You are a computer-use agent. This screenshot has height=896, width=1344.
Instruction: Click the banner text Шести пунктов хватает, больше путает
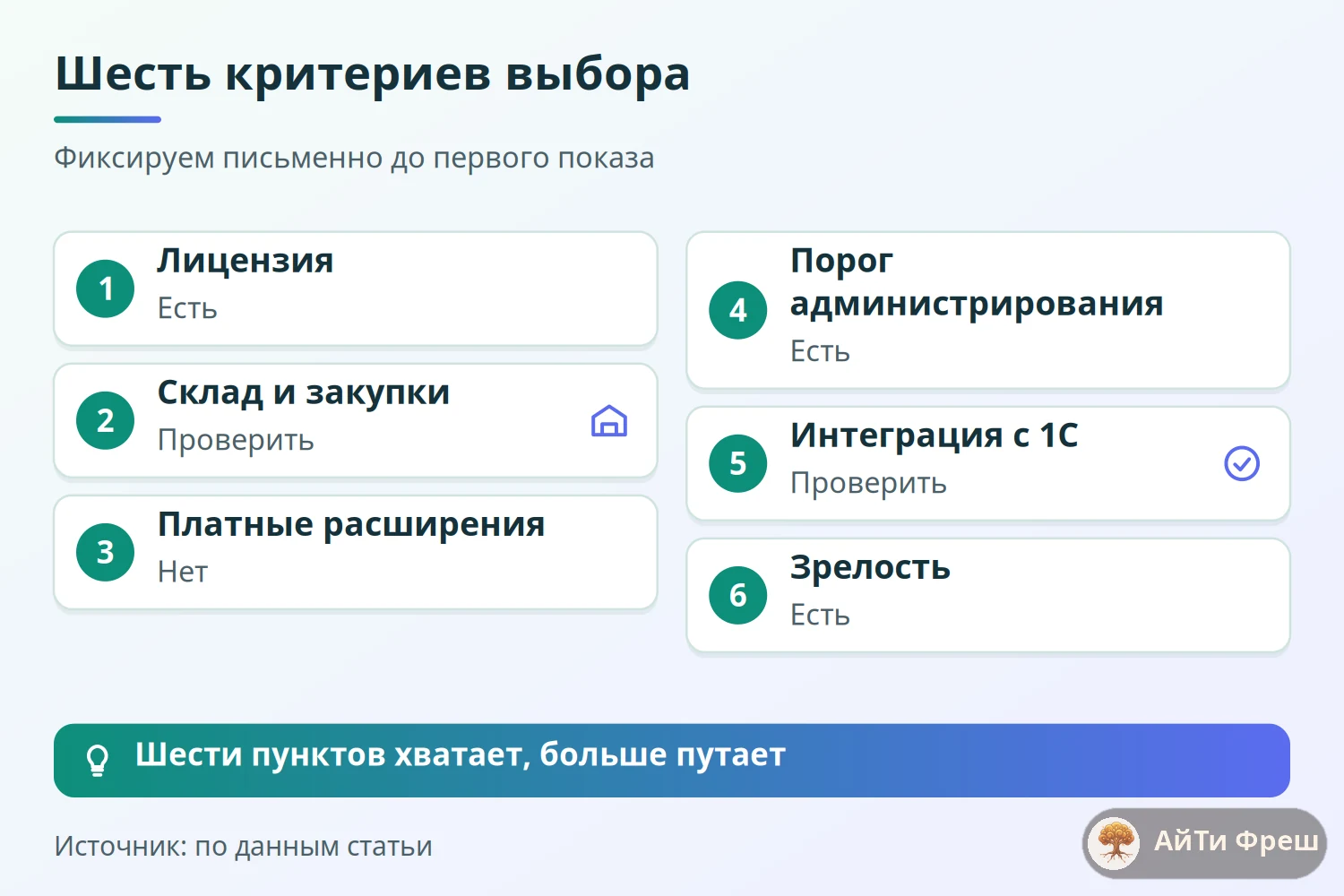461,754
